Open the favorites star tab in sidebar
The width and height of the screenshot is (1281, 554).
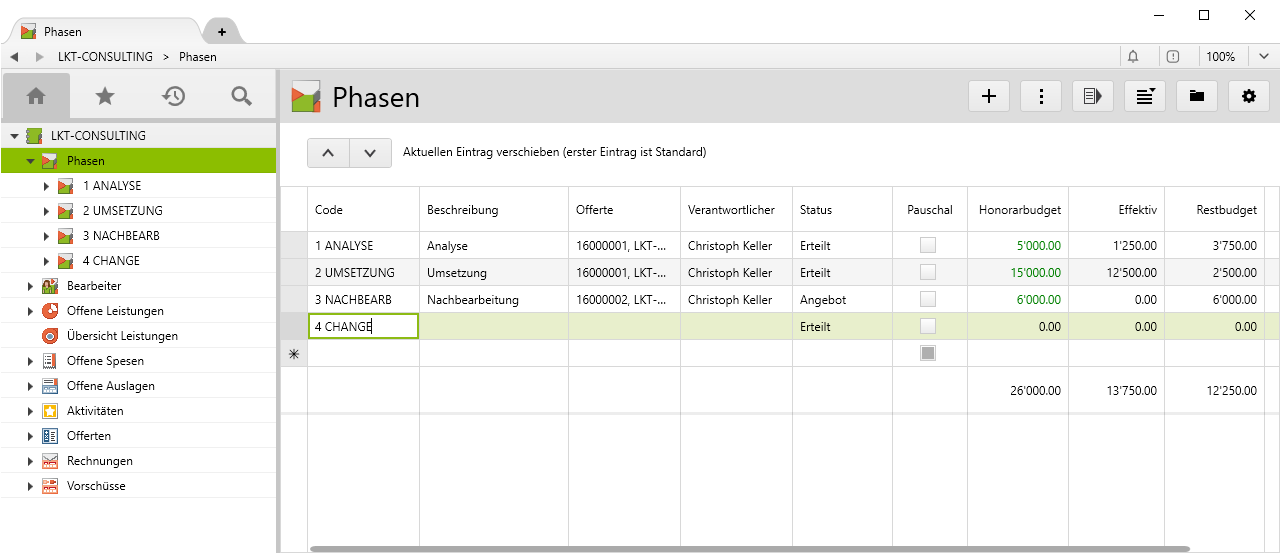pyautogui.click(x=105, y=96)
